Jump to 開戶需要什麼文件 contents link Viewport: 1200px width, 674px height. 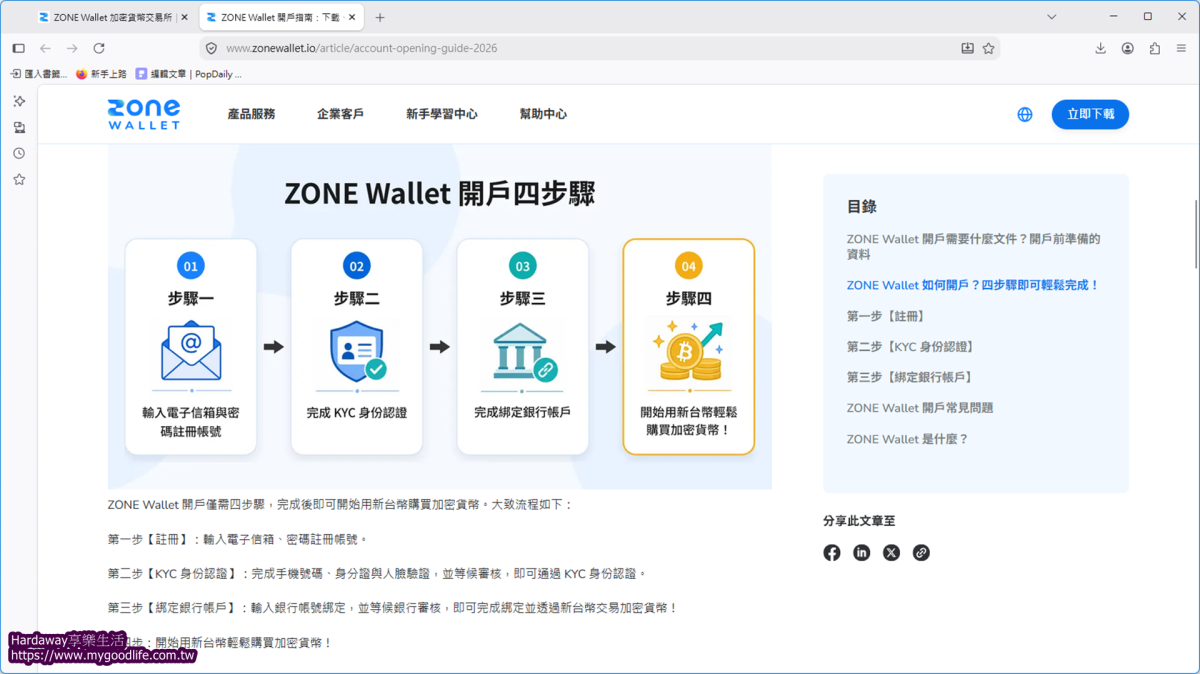click(973, 247)
